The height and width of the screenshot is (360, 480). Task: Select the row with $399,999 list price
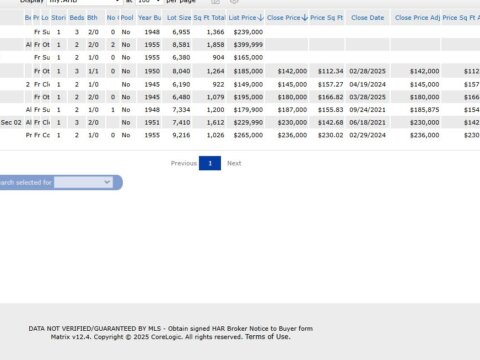click(240, 45)
